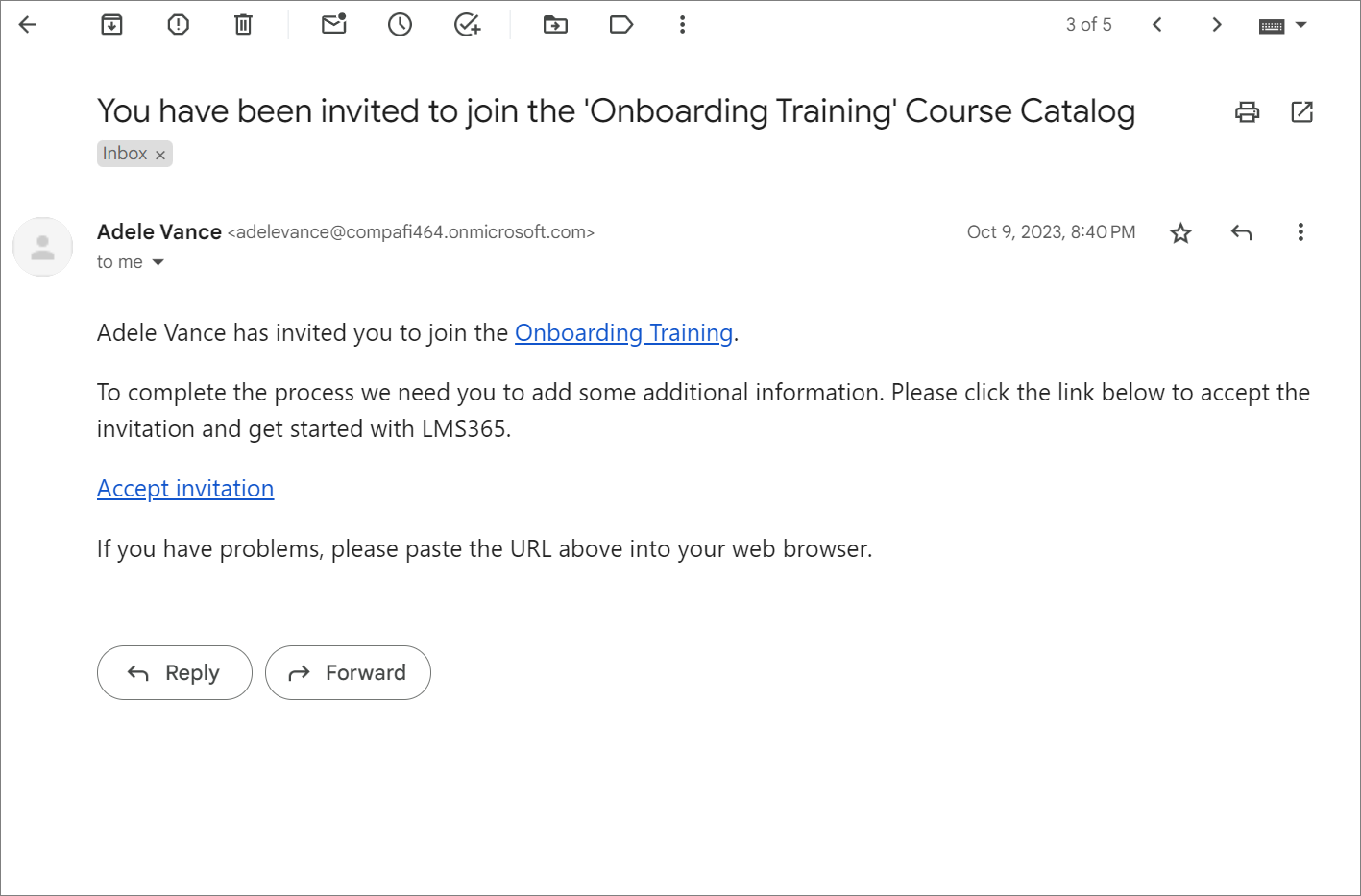This screenshot has height=896, width=1361.
Task: Open the Onboarding Training link
Action: point(623,333)
